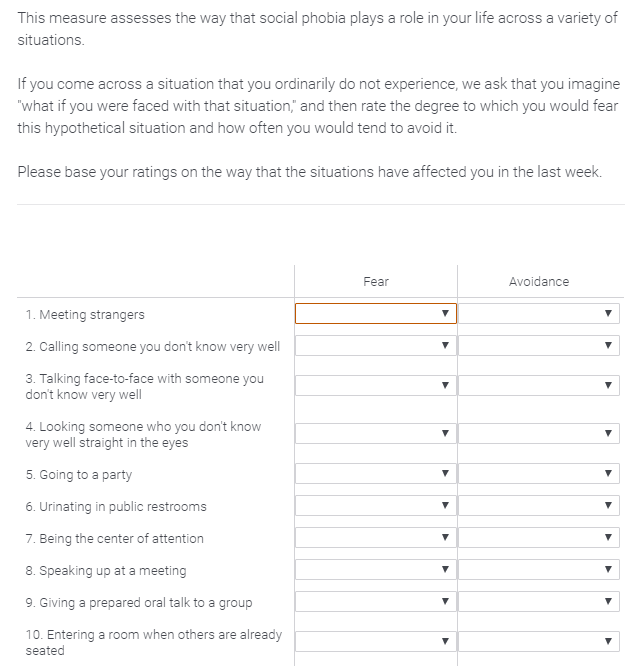Viewport: 636px width, 669px height.
Task: Expand Avoidance dropdown for being center of attention
Action: coord(539,538)
